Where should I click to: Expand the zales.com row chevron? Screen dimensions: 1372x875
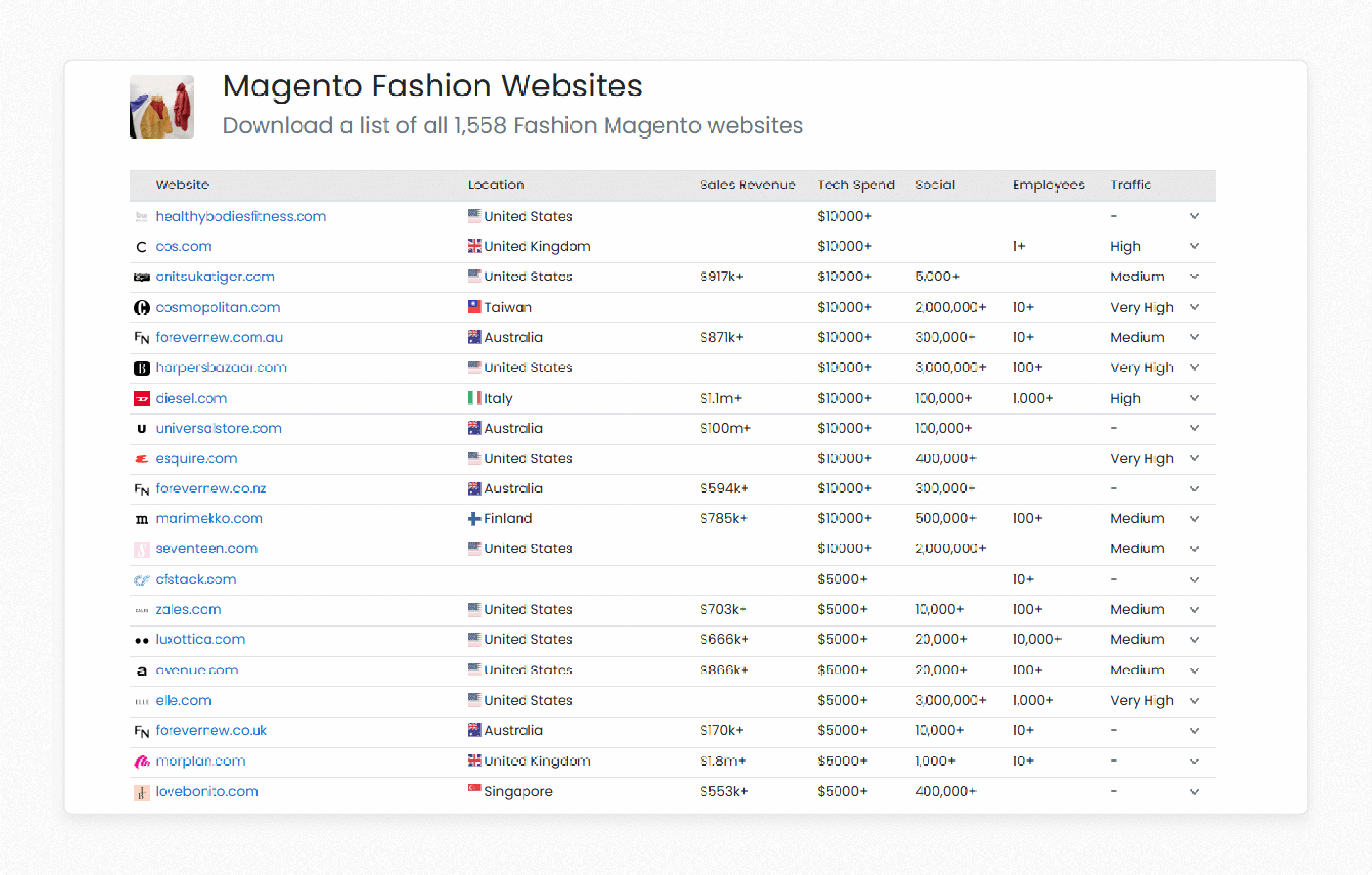coord(1194,609)
